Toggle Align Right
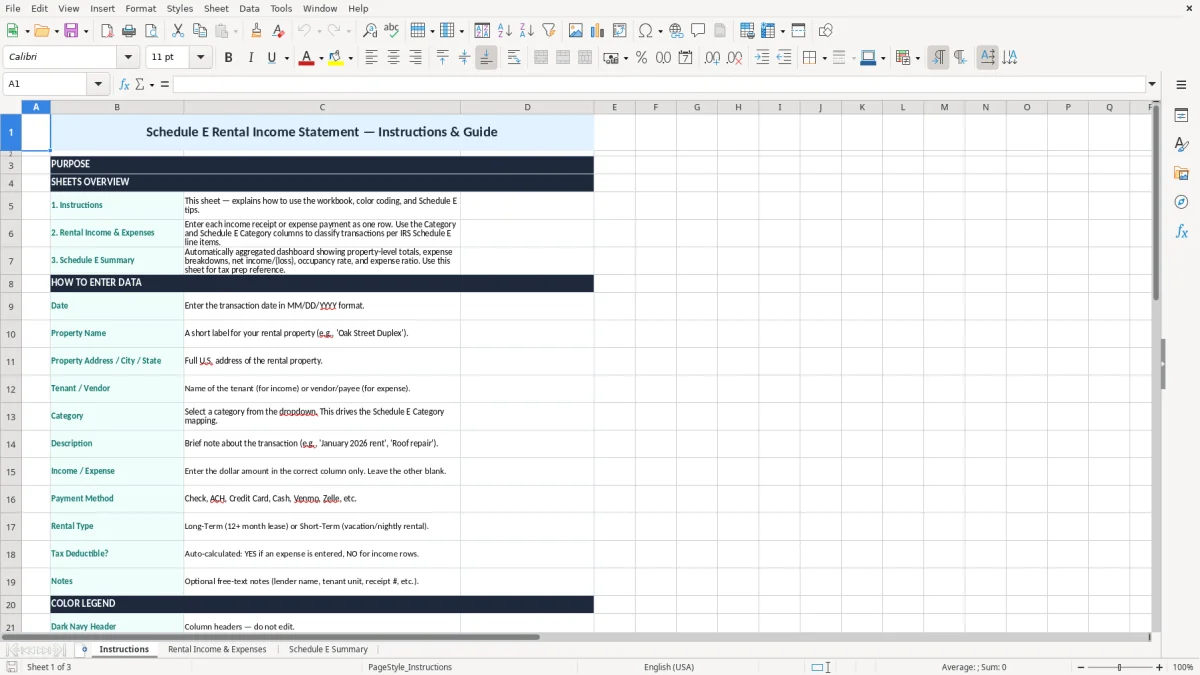The image size is (1200, 675). pos(415,58)
